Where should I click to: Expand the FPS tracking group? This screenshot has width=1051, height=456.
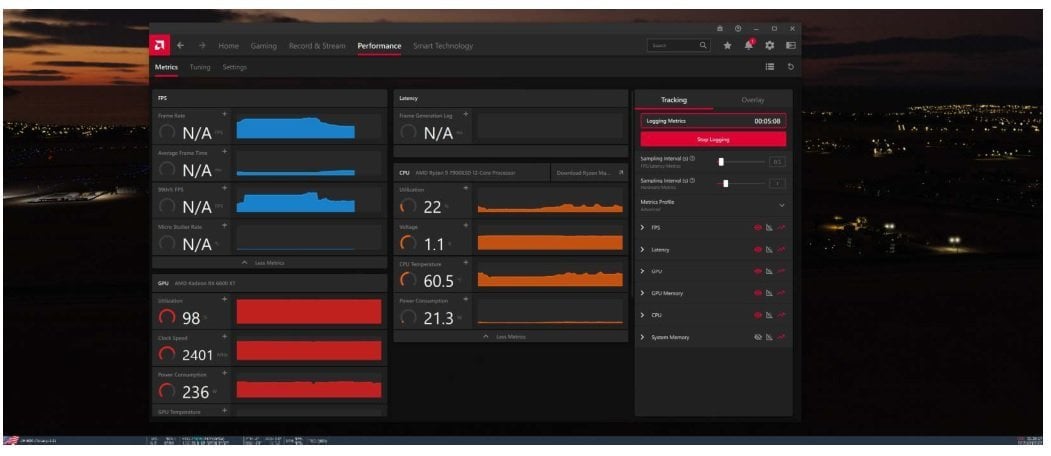click(643, 228)
